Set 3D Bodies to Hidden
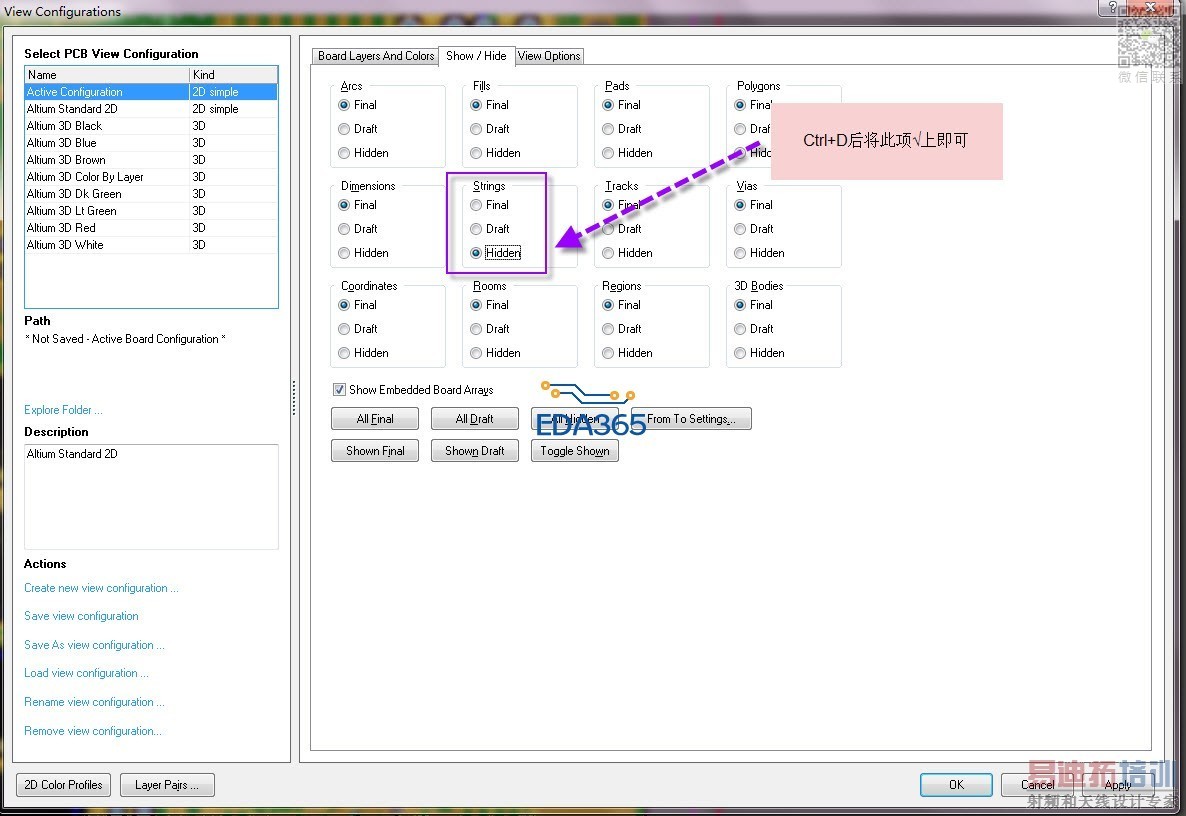The width and height of the screenshot is (1186, 816). click(x=740, y=353)
